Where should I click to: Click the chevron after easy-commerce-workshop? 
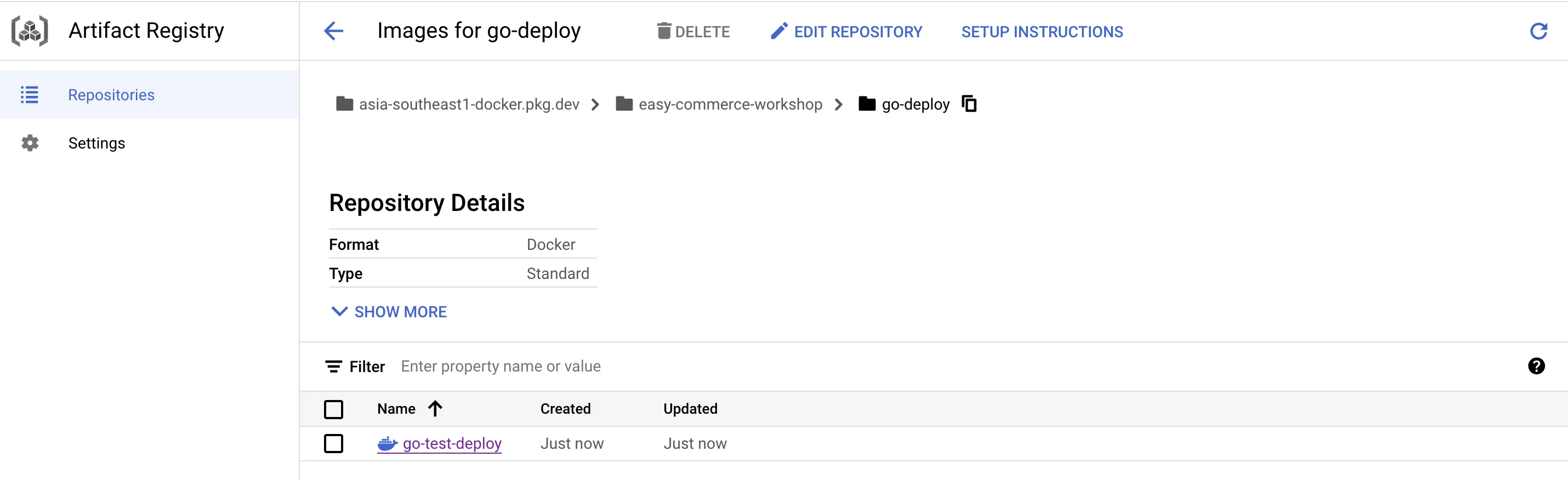[x=839, y=105]
